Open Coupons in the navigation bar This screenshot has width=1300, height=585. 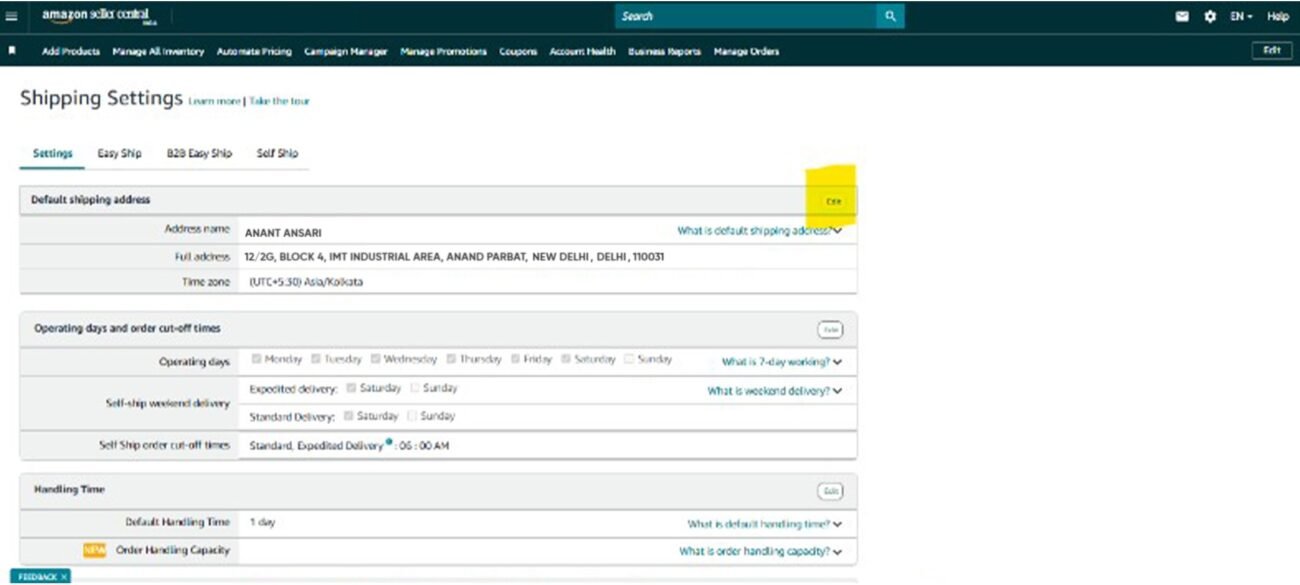click(x=518, y=52)
